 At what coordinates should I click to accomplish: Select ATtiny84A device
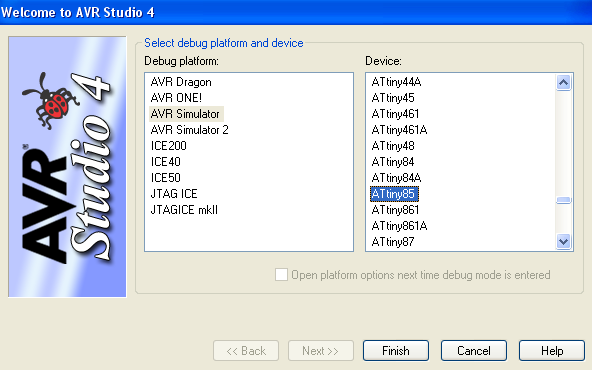(x=396, y=178)
